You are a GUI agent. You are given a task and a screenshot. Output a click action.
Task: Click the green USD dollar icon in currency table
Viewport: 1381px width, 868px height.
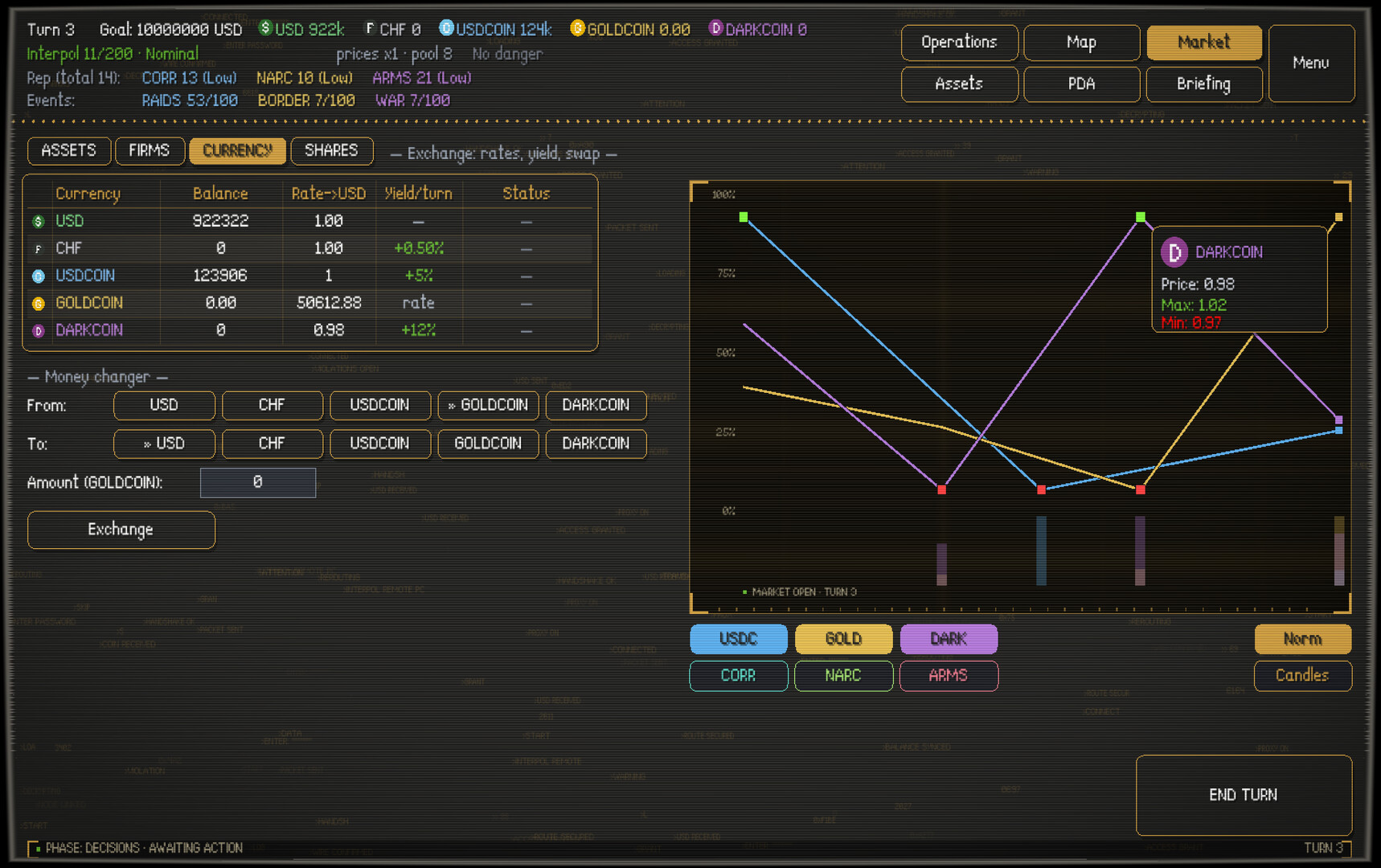[x=38, y=221]
